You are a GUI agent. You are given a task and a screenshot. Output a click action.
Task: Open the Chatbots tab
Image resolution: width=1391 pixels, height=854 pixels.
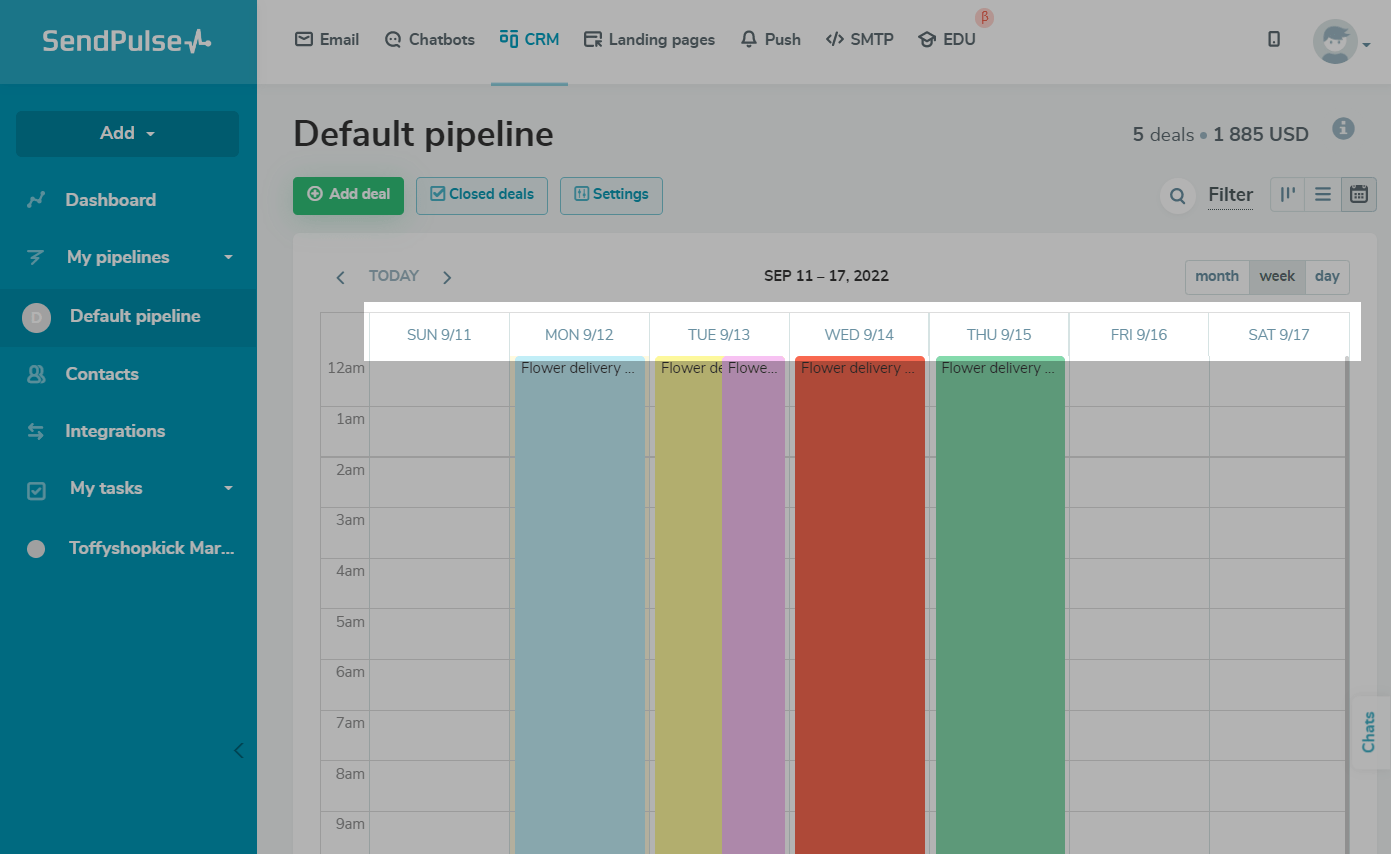(x=429, y=40)
